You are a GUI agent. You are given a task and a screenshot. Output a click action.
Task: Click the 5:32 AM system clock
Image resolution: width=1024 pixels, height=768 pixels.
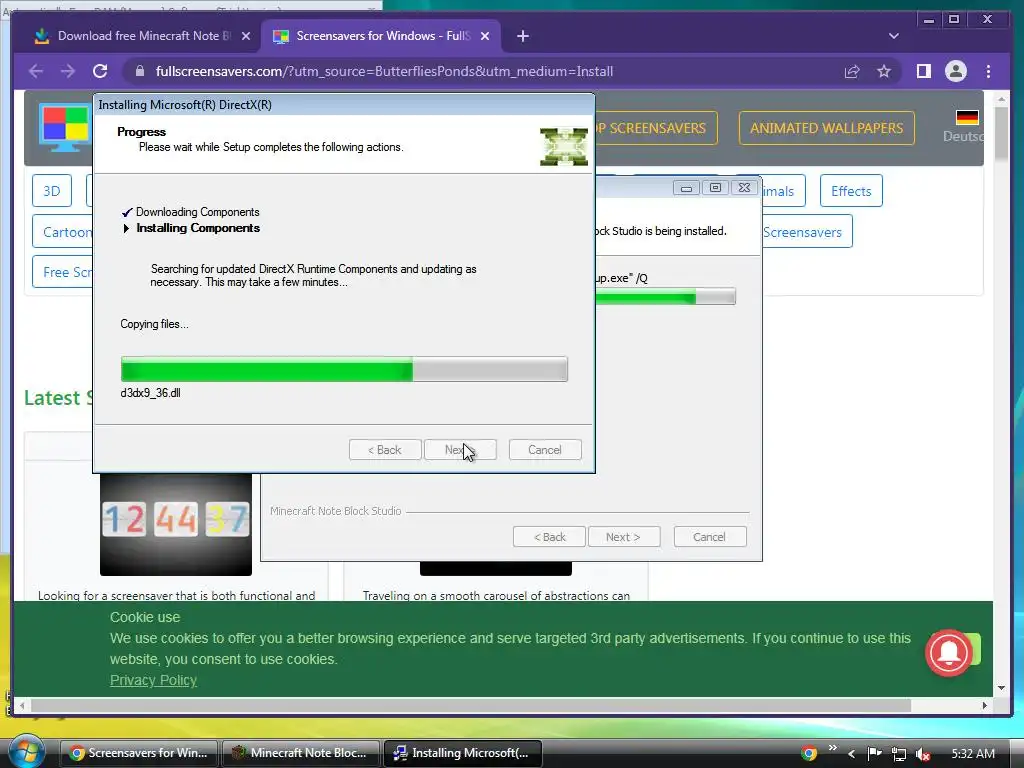coord(972,754)
